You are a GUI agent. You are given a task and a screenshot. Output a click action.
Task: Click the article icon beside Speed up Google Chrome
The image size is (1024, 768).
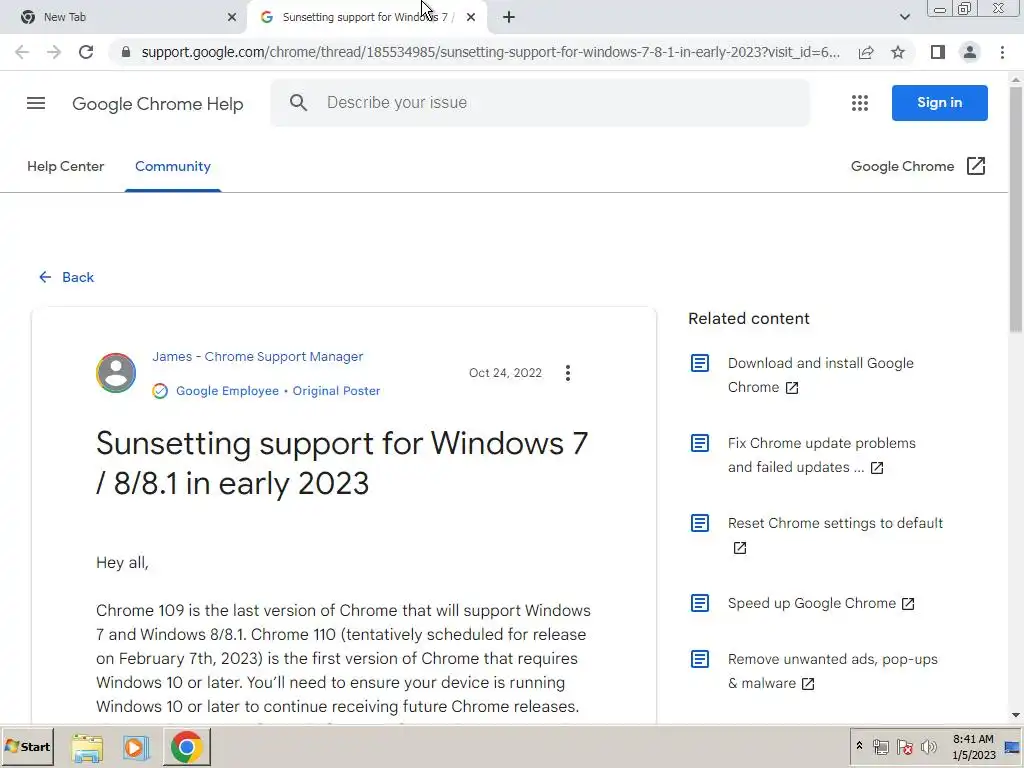pyautogui.click(x=699, y=603)
